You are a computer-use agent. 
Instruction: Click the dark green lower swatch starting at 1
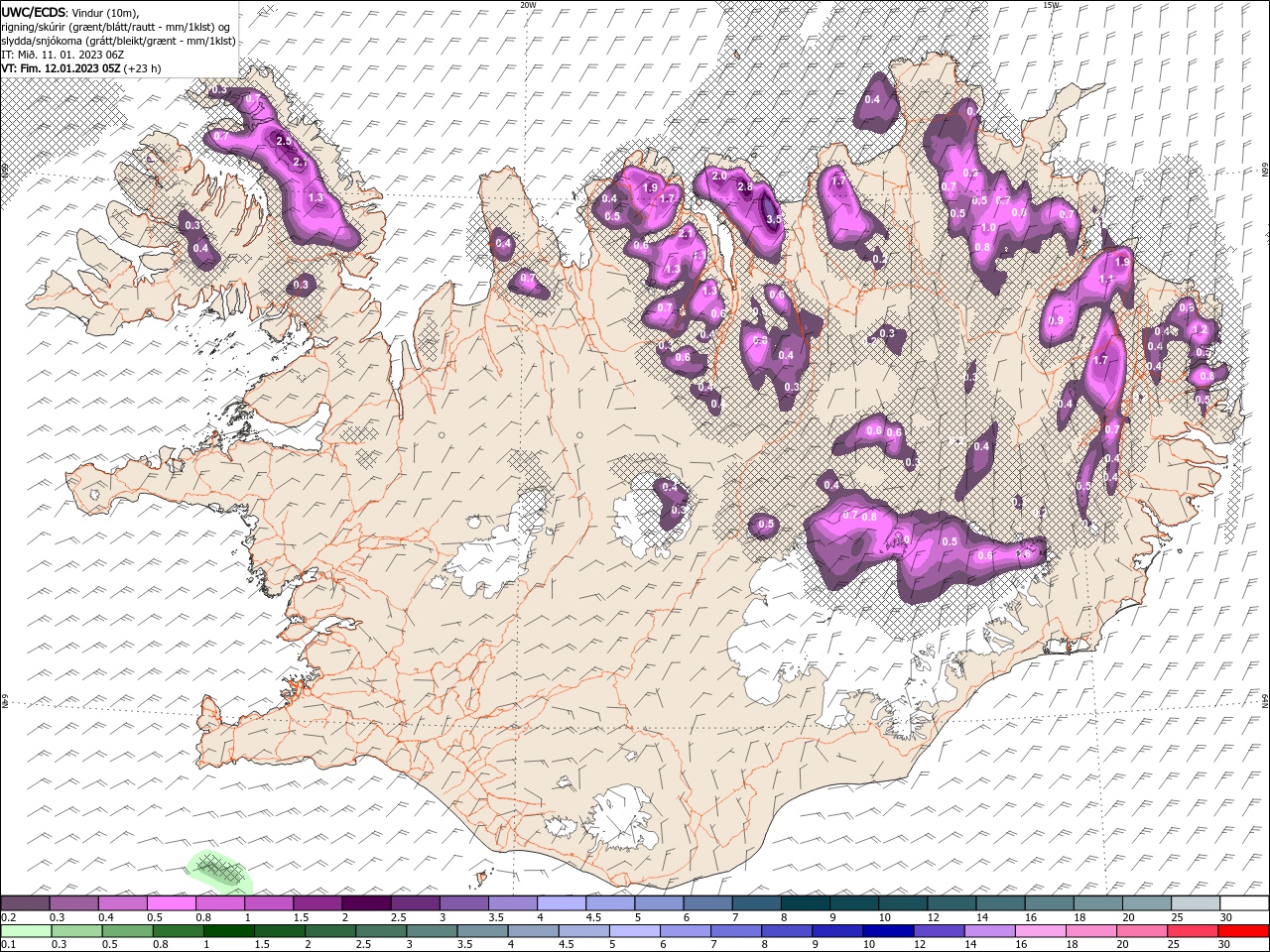pyautogui.click(x=228, y=931)
